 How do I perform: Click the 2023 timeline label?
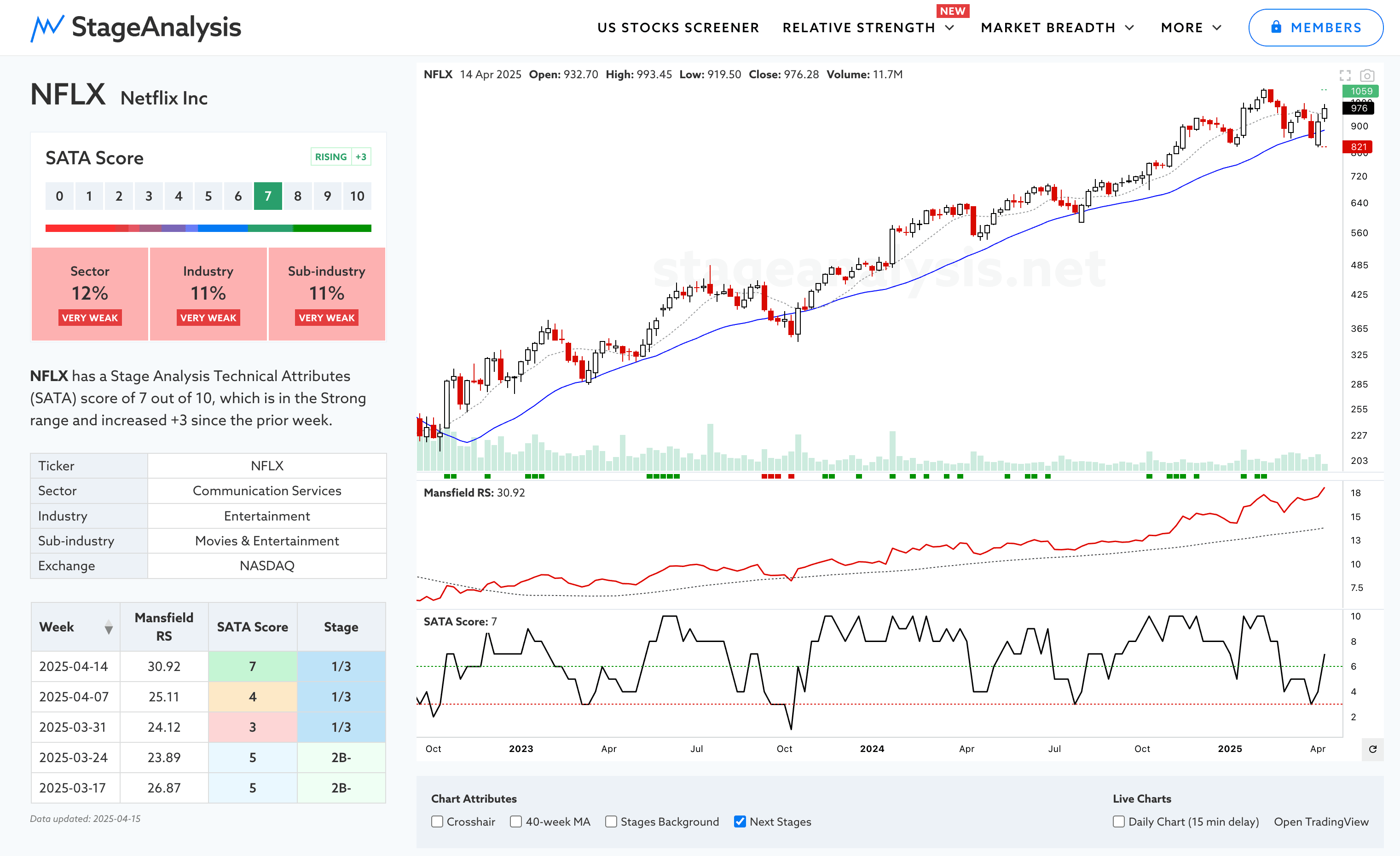tap(521, 749)
